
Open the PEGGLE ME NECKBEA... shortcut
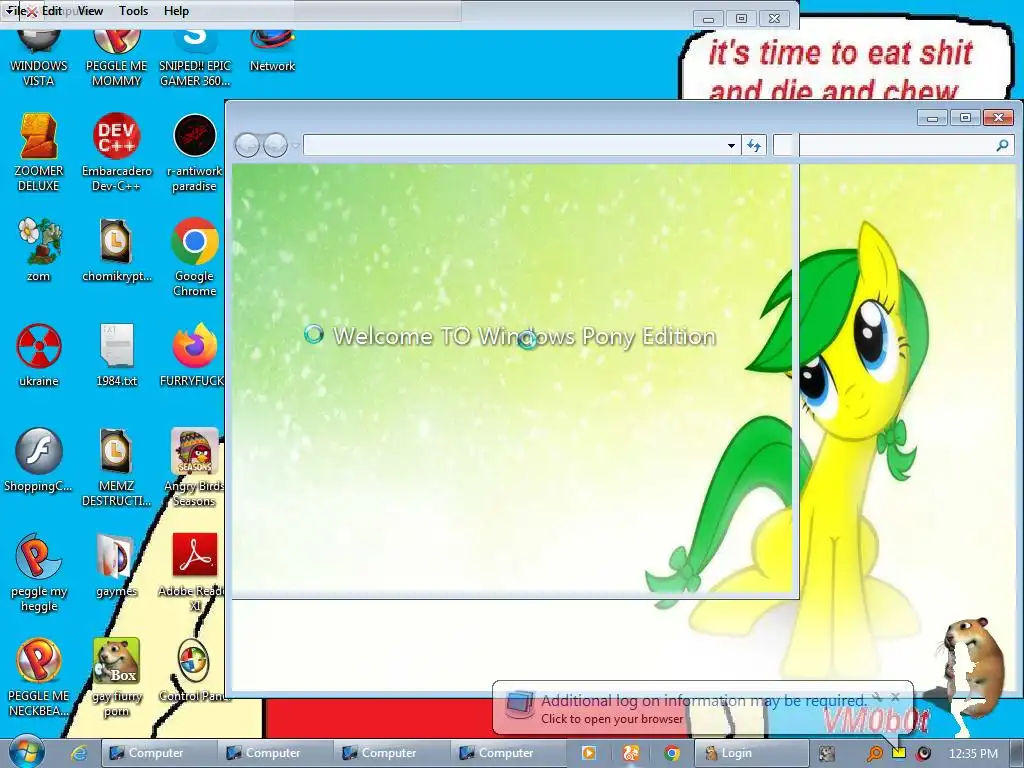point(39,678)
